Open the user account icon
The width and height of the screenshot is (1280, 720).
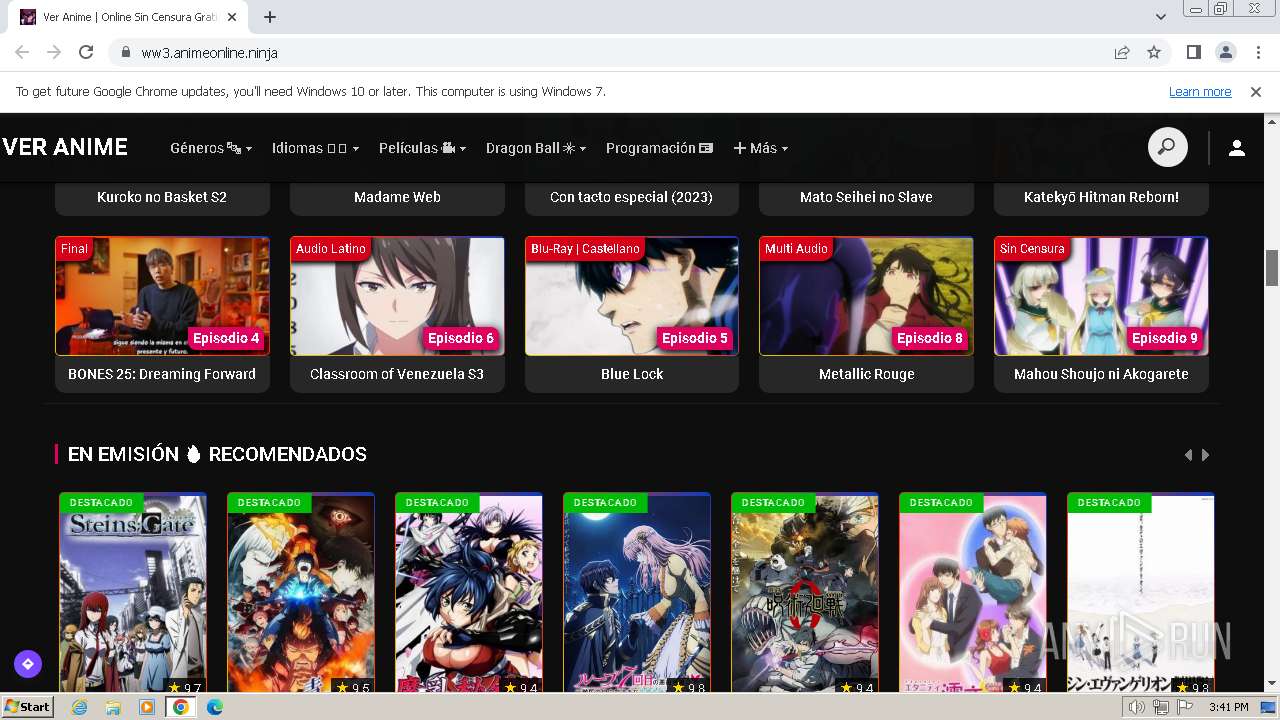click(x=1236, y=148)
